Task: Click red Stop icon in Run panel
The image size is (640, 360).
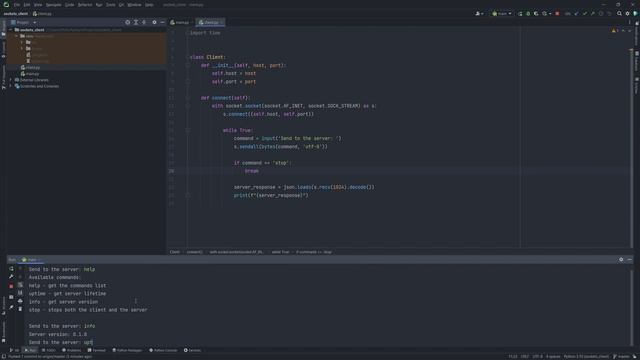Action: [11, 286]
